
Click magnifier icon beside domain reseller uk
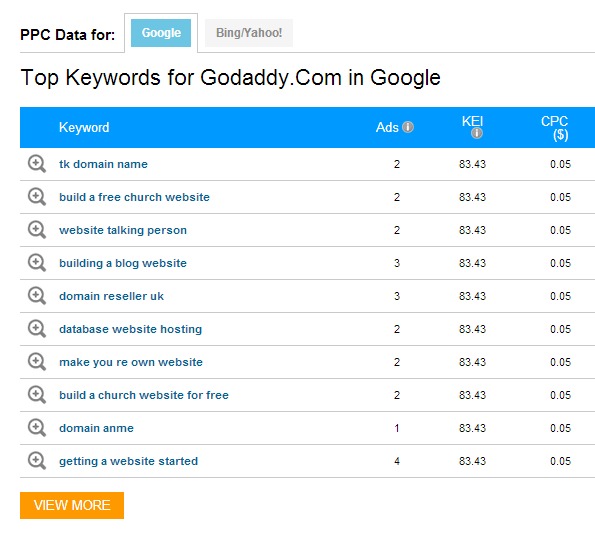(x=37, y=296)
